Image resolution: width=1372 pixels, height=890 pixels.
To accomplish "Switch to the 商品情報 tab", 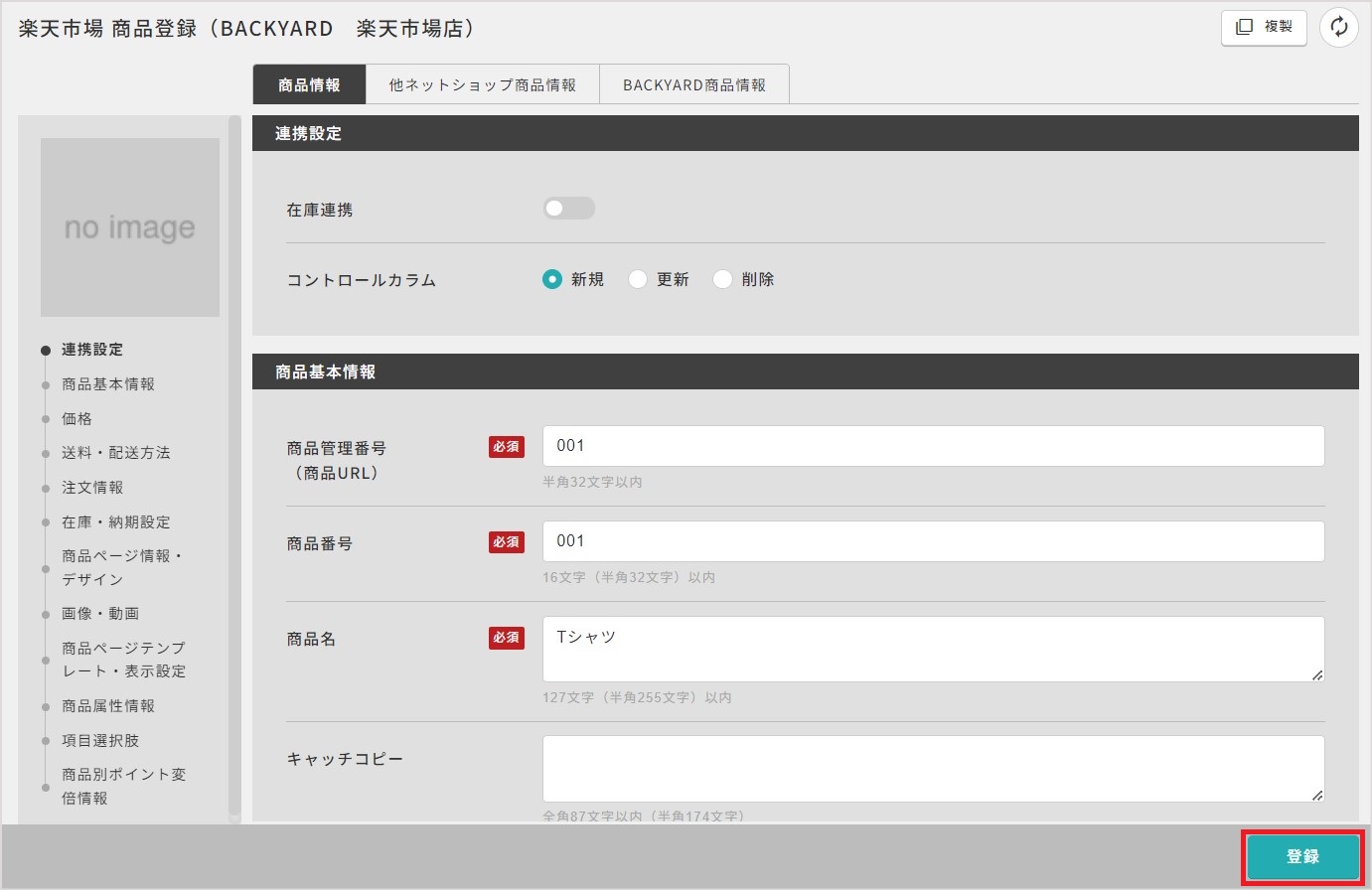I will [309, 84].
